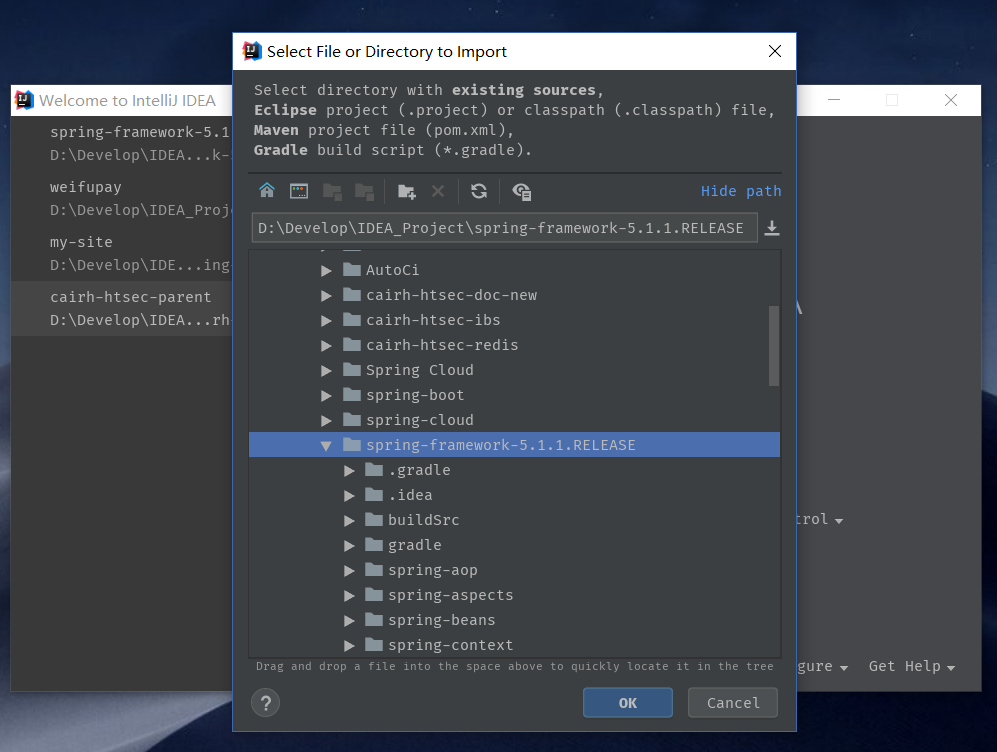
Task: Click the project directory toolbar icon
Action: click(x=332, y=191)
